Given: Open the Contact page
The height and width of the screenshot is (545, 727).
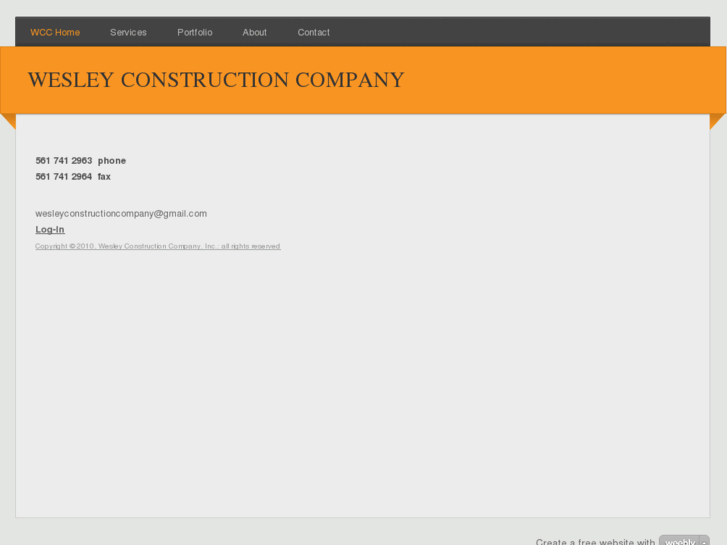Looking at the screenshot, I should 314,32.
